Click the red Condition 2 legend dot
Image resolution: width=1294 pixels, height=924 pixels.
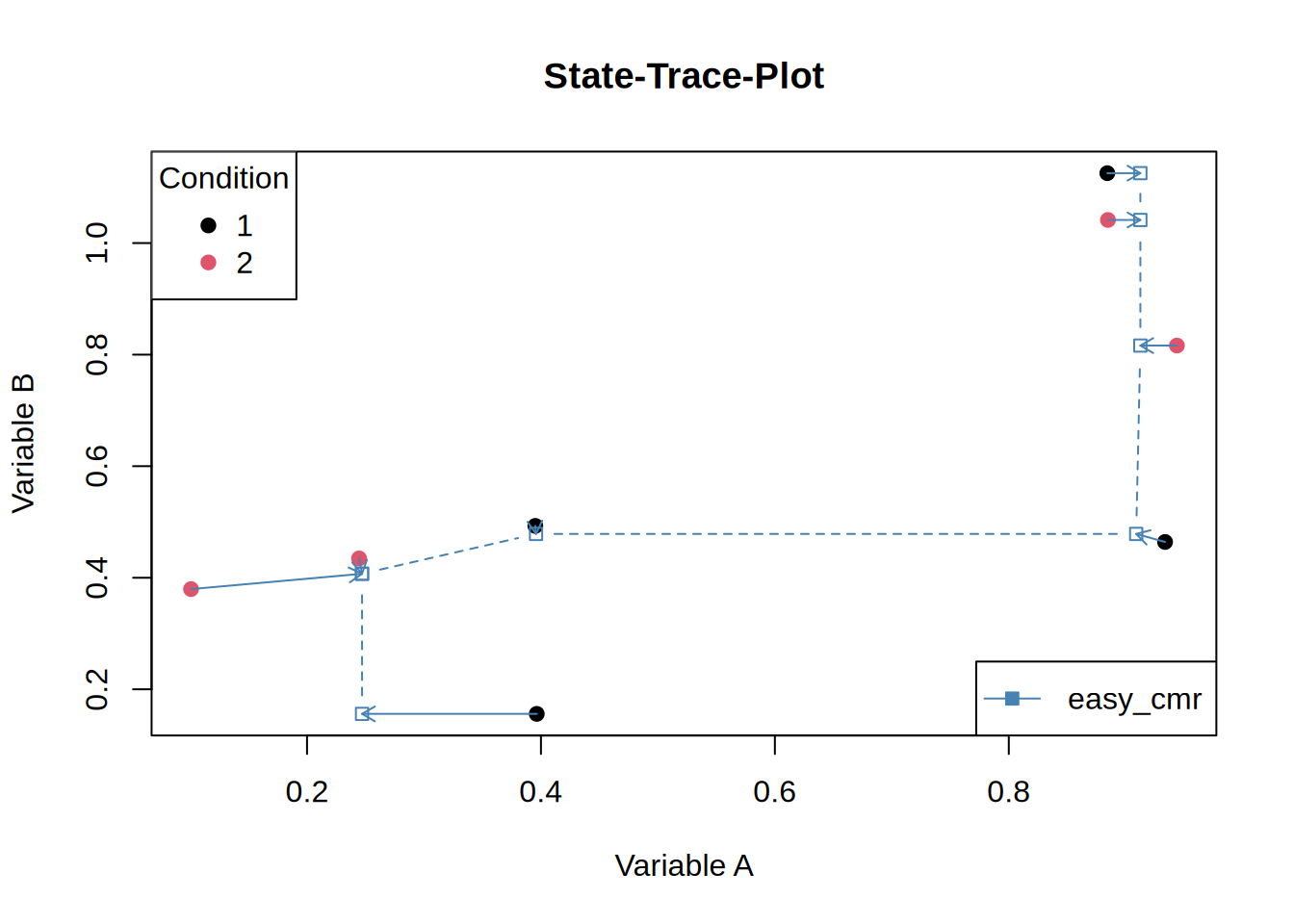[208, 263]
